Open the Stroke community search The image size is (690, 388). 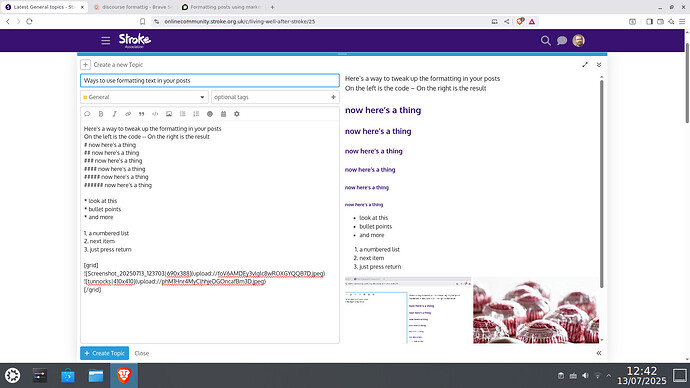tap(546, 40)
